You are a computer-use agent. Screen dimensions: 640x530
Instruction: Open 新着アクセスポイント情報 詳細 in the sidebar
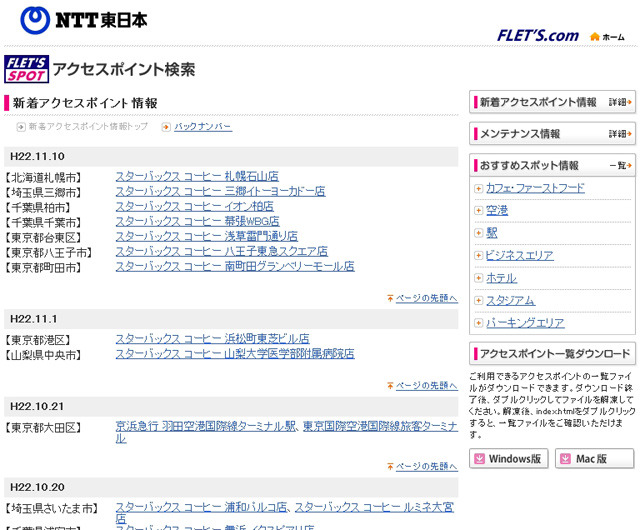pyautogui.click(x=552, y=102)
